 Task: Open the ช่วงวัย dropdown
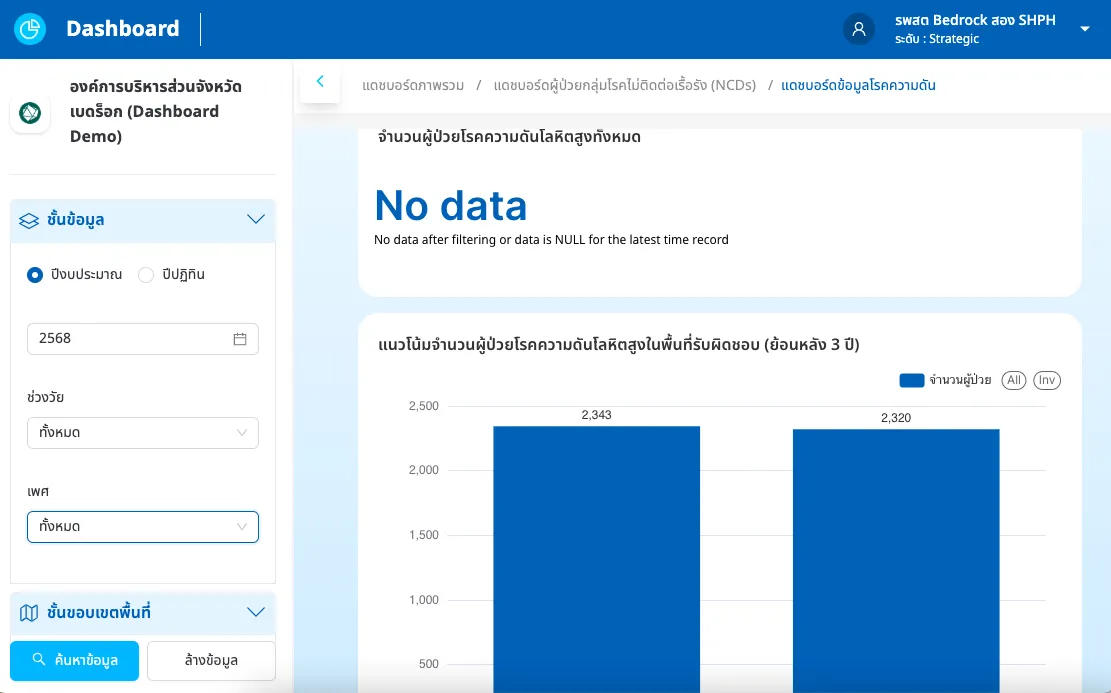pos(143,433)
